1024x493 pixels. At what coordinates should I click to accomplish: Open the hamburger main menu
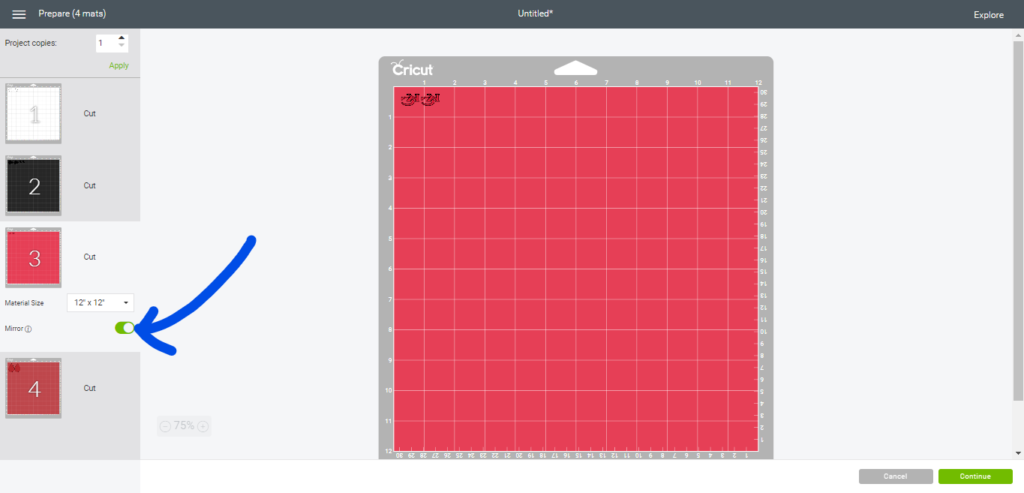[x=19, y=14]
